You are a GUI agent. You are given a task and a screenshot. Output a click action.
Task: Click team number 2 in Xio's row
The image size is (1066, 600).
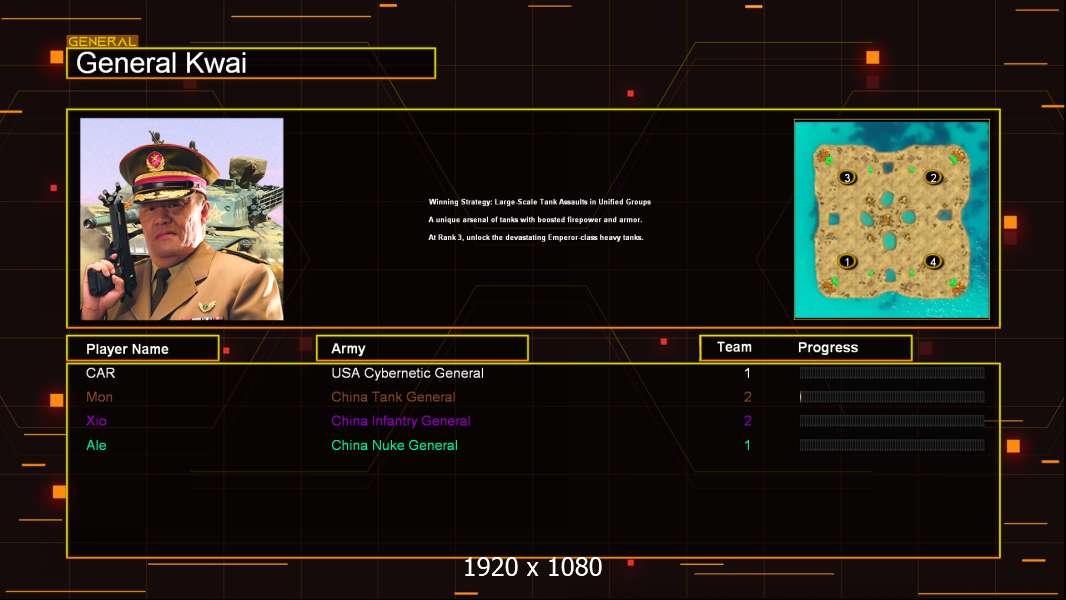(x=747, y=421)
